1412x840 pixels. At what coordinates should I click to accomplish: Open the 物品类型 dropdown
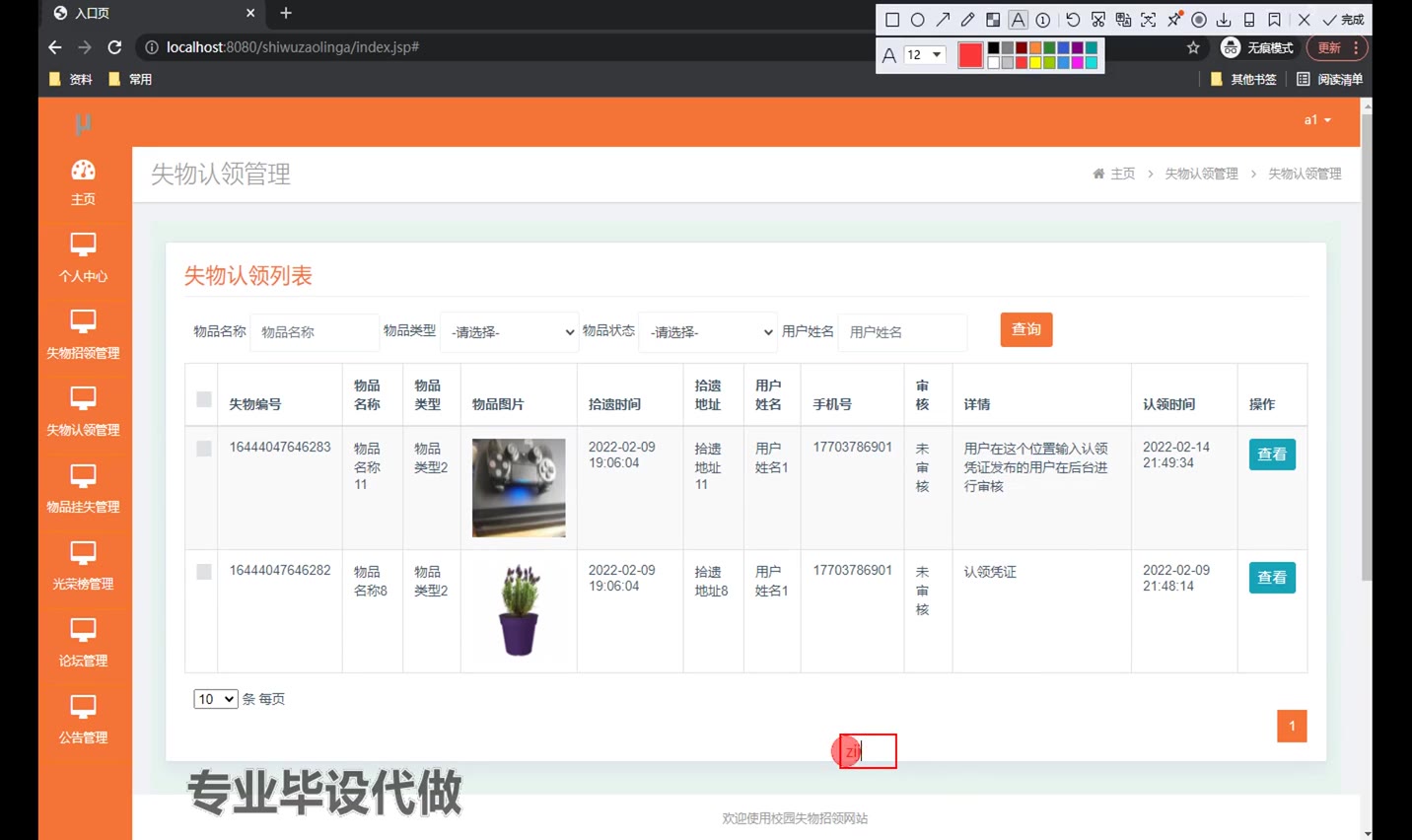(x=510, y=332)
